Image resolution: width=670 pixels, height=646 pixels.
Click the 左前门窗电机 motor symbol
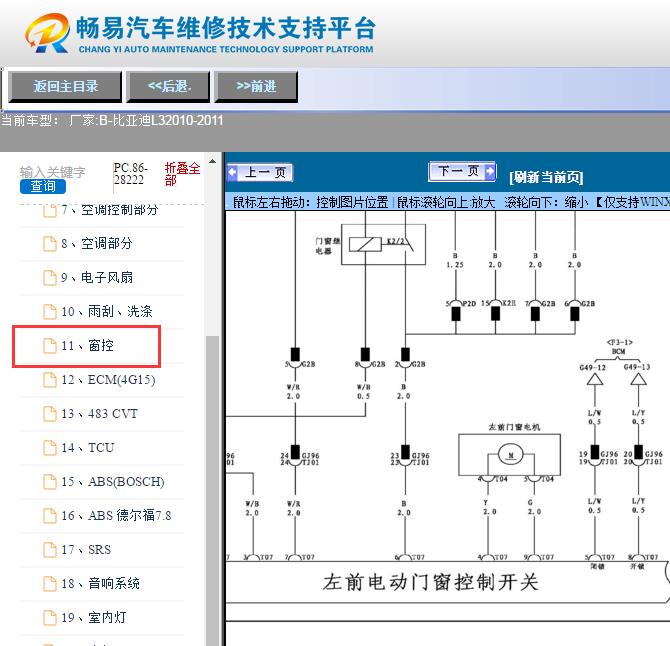click(509, 455)
